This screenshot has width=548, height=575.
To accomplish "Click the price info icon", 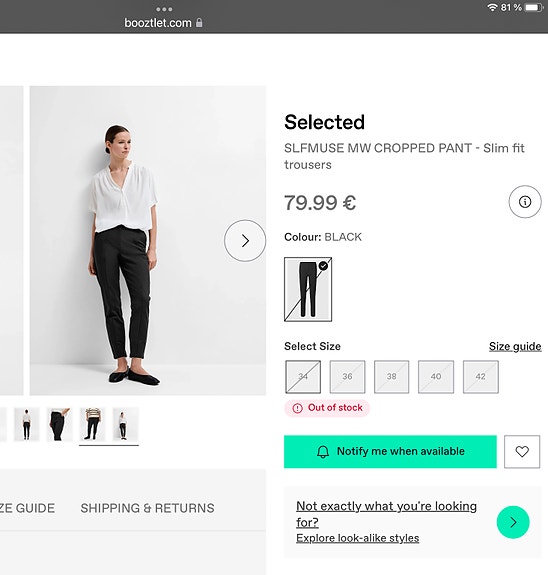I will point(525,202).
